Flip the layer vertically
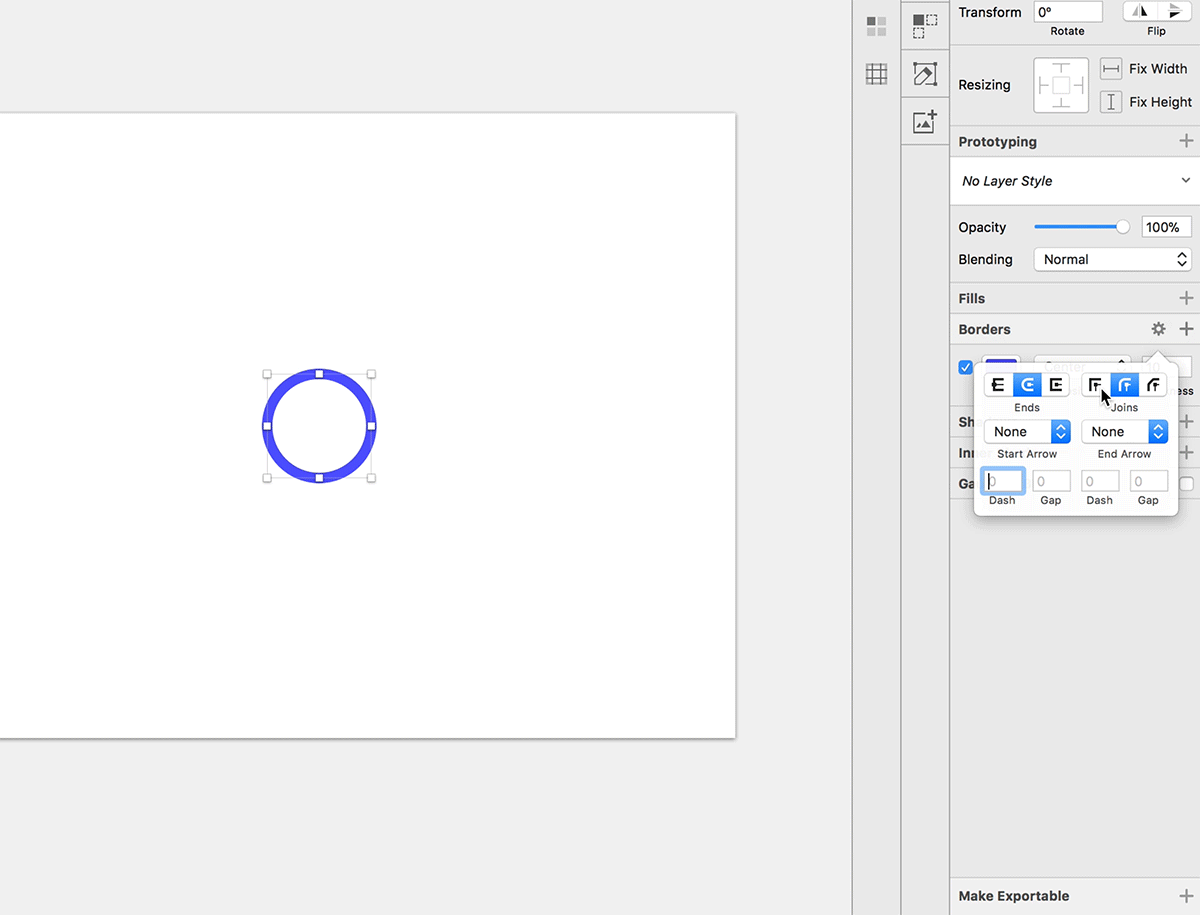Image resolution: width=1200 pixels, height=915 pixels. pos(1174,12)
